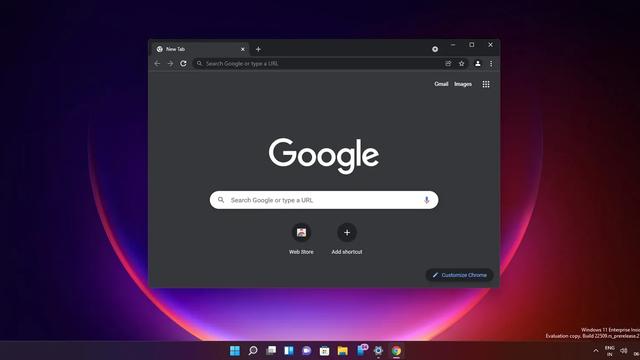This screenshot has width=640, height=360.
Task: Open Windows Search from the taskbar
Action: pos(253,351)
